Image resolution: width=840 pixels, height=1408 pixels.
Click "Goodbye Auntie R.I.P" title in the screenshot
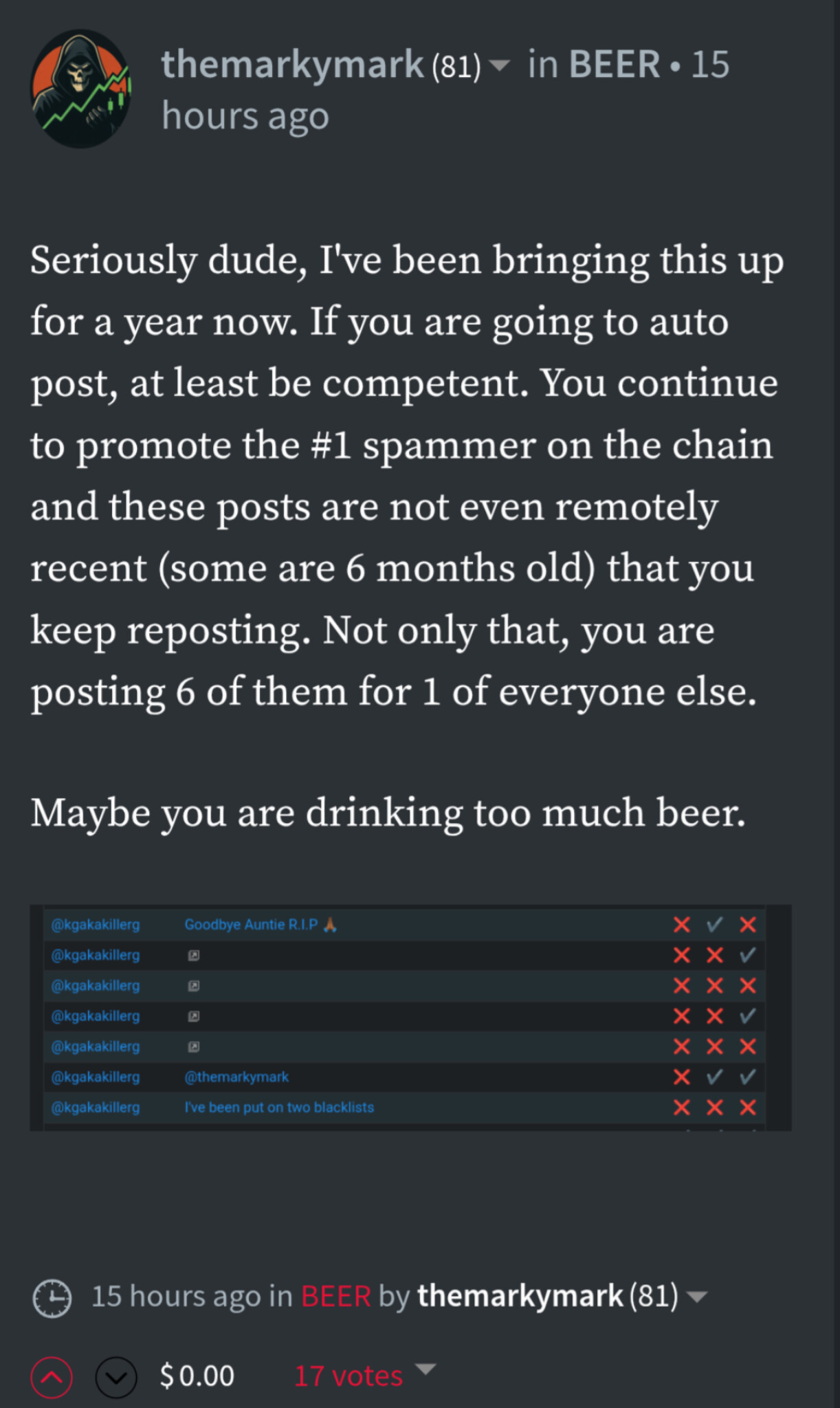[x=252, y=925]
